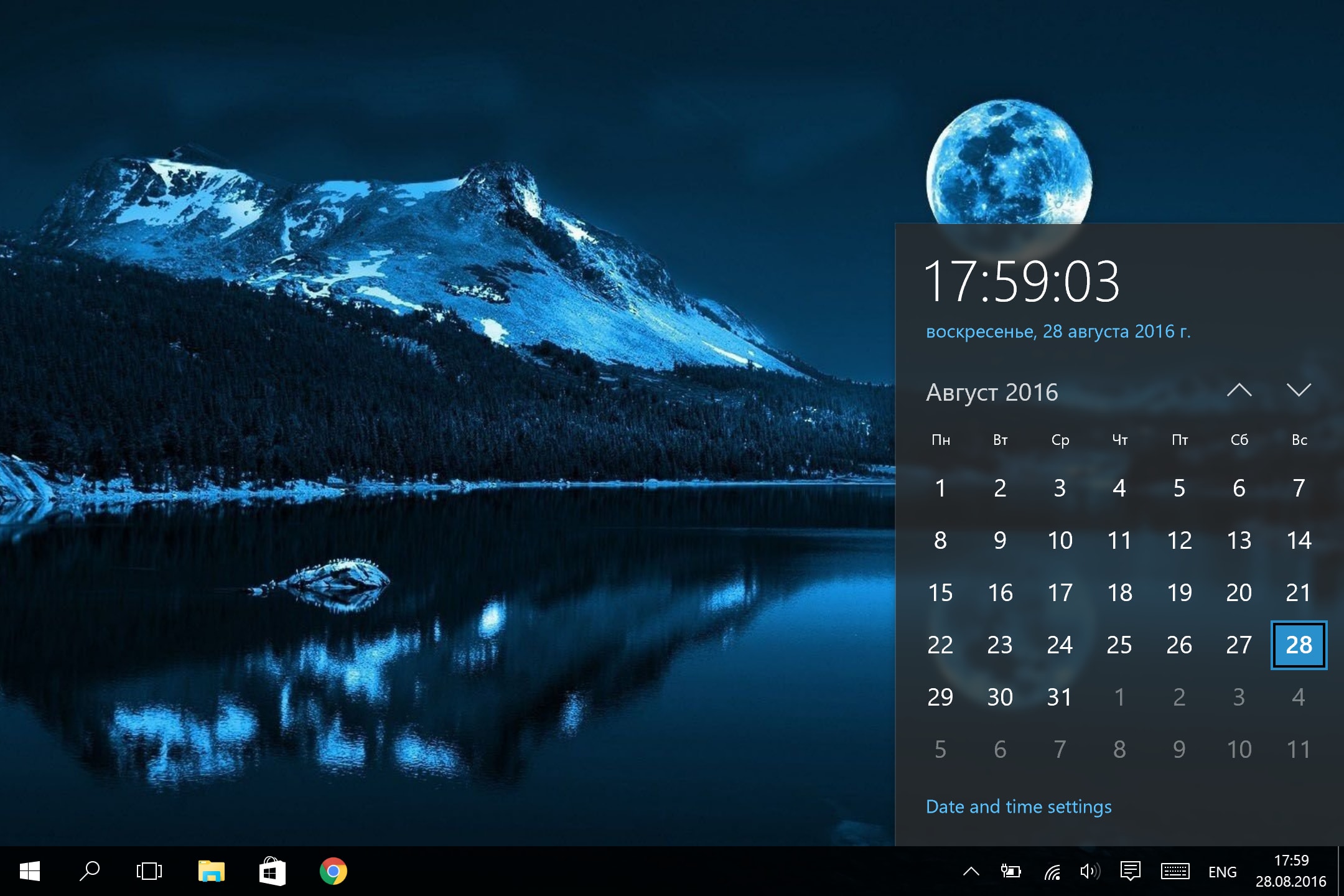The image size is (1344, 896).
Task: Open Task View on the taskbar
Action: [x=149, y=871]
